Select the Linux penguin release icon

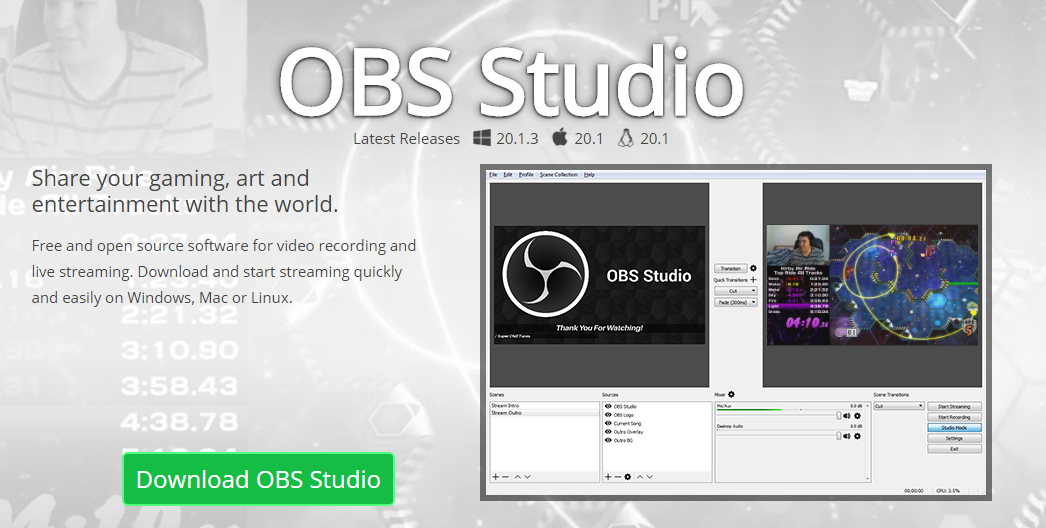625,138
